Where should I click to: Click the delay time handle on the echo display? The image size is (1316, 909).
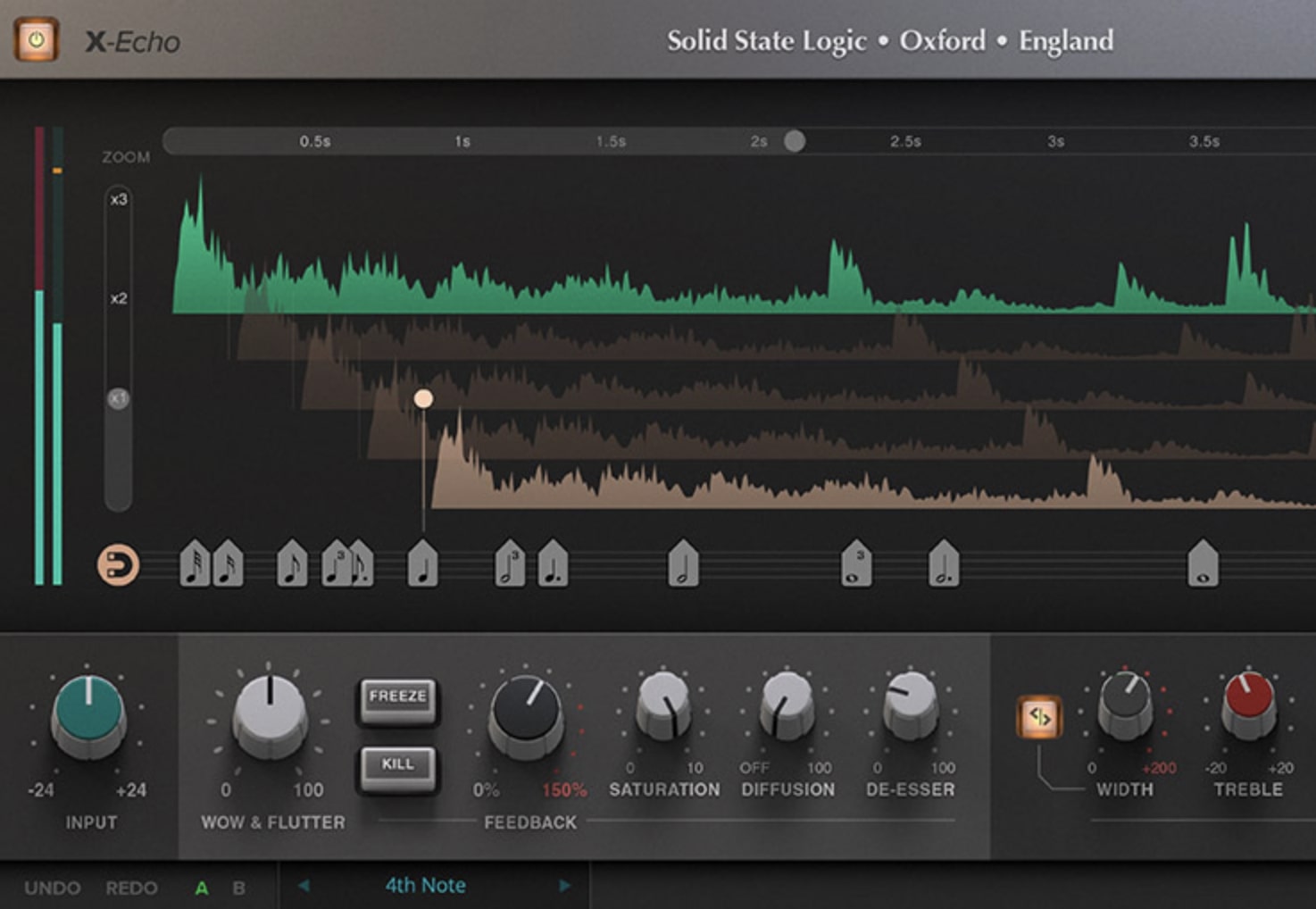pyautogui.click(x=423, y=398)
